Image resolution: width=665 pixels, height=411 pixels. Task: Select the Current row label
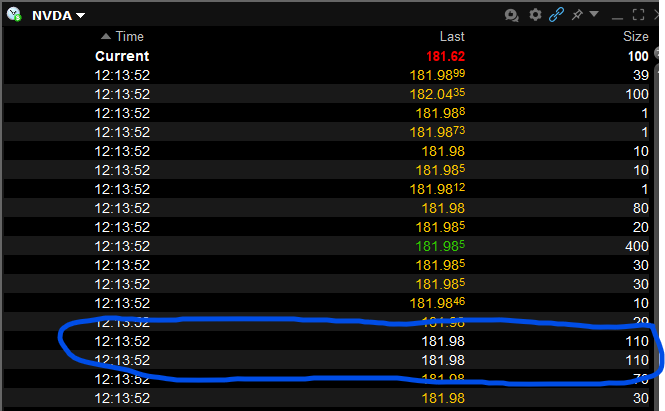(122, 56)
